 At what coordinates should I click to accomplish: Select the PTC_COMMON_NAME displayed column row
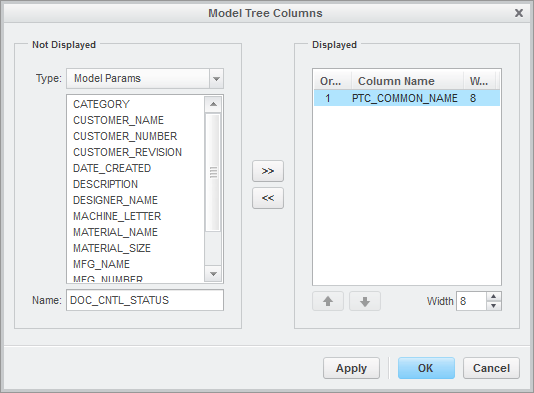(x=407, y=98)
